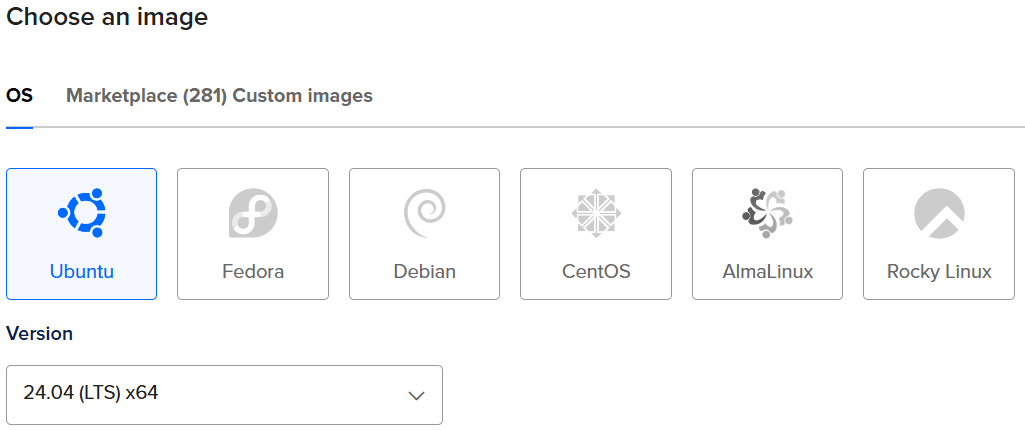Select the AlmaLinux logo icon
This screenshot has height=431, width=1025.
pos(767,213)
